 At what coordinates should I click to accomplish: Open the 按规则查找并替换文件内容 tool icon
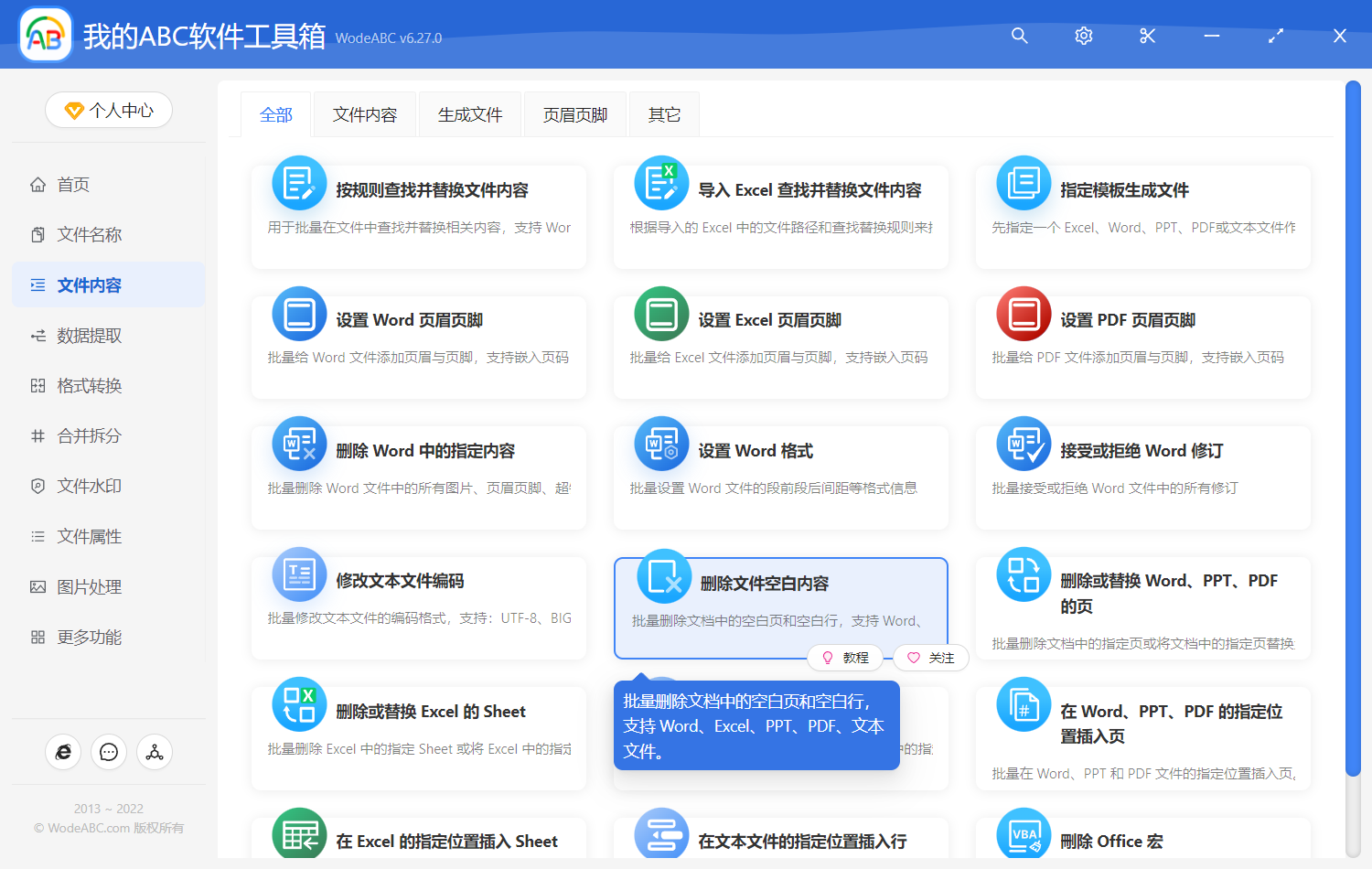[x=299, y=183]
